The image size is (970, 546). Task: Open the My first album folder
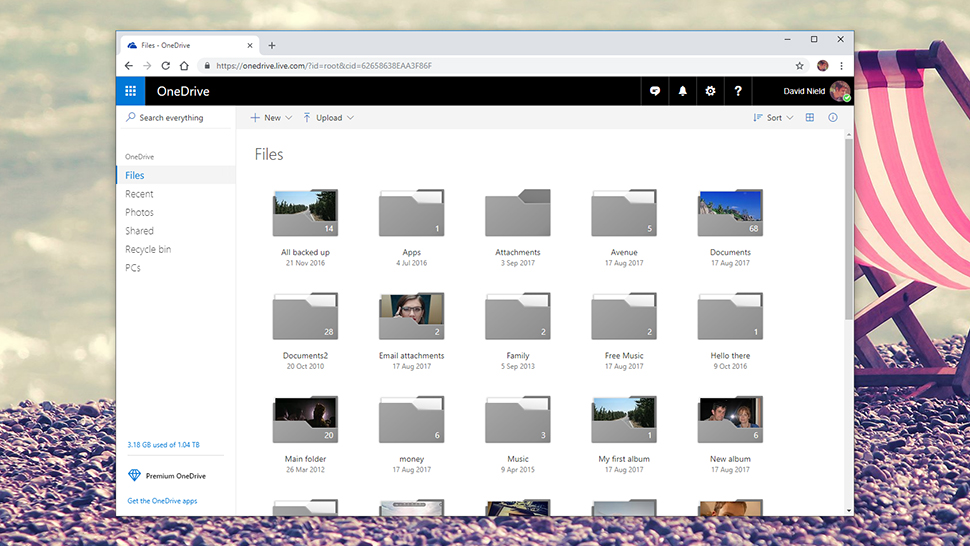(624, 419)
